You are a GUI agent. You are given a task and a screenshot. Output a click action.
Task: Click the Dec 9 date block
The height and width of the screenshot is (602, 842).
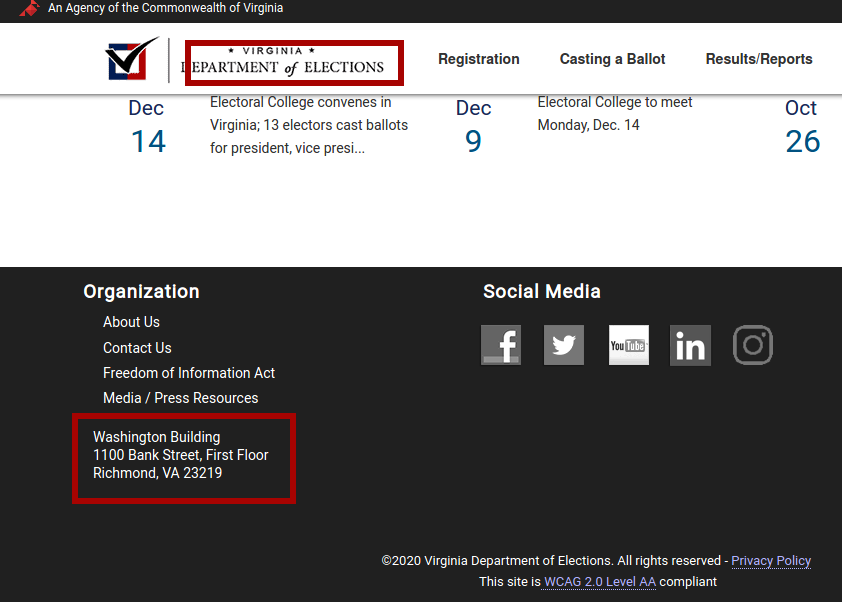click(x=473, y=127)
